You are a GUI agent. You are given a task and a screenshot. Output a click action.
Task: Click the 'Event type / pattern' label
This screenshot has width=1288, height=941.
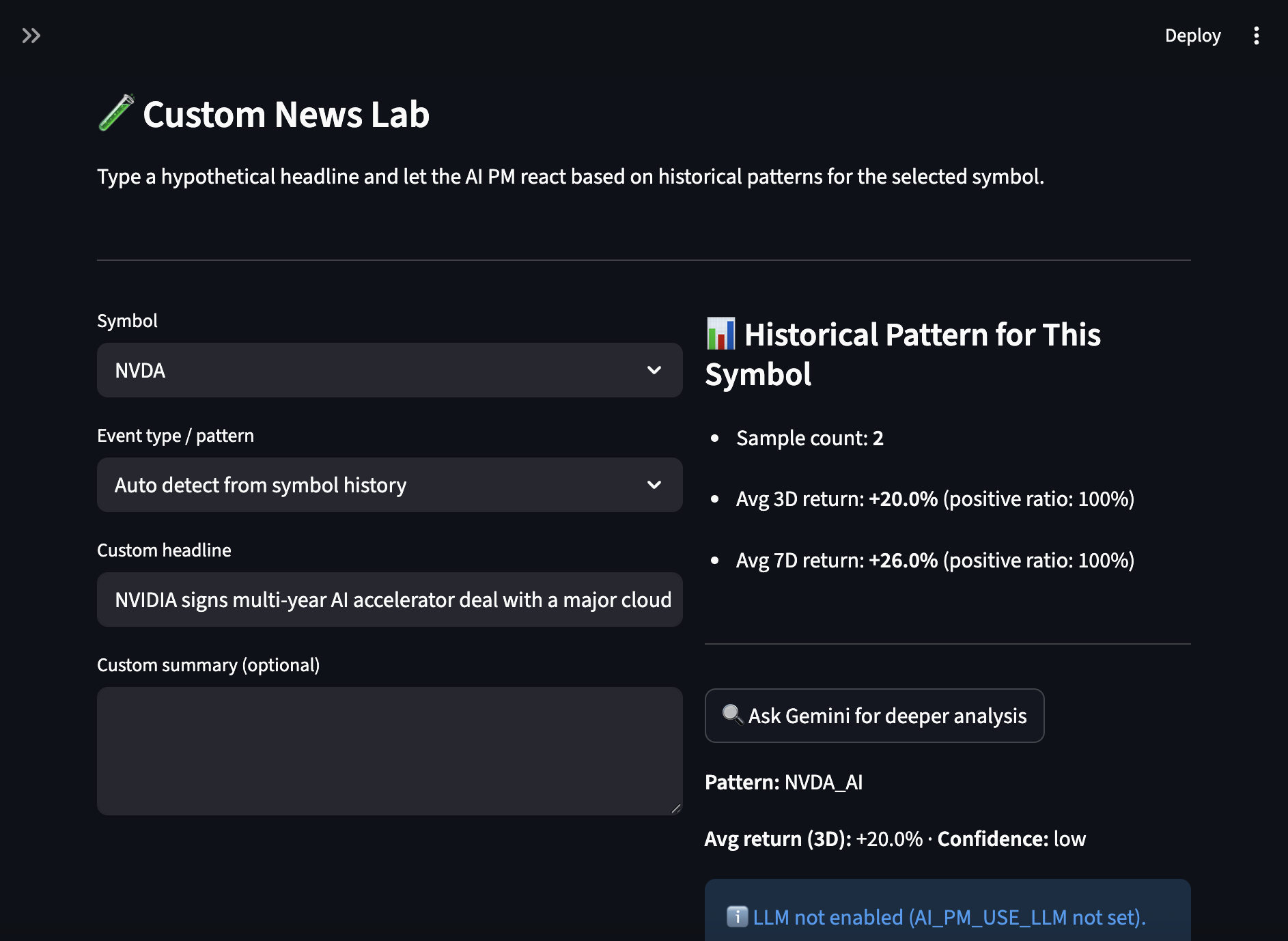[x=176, y=436]
